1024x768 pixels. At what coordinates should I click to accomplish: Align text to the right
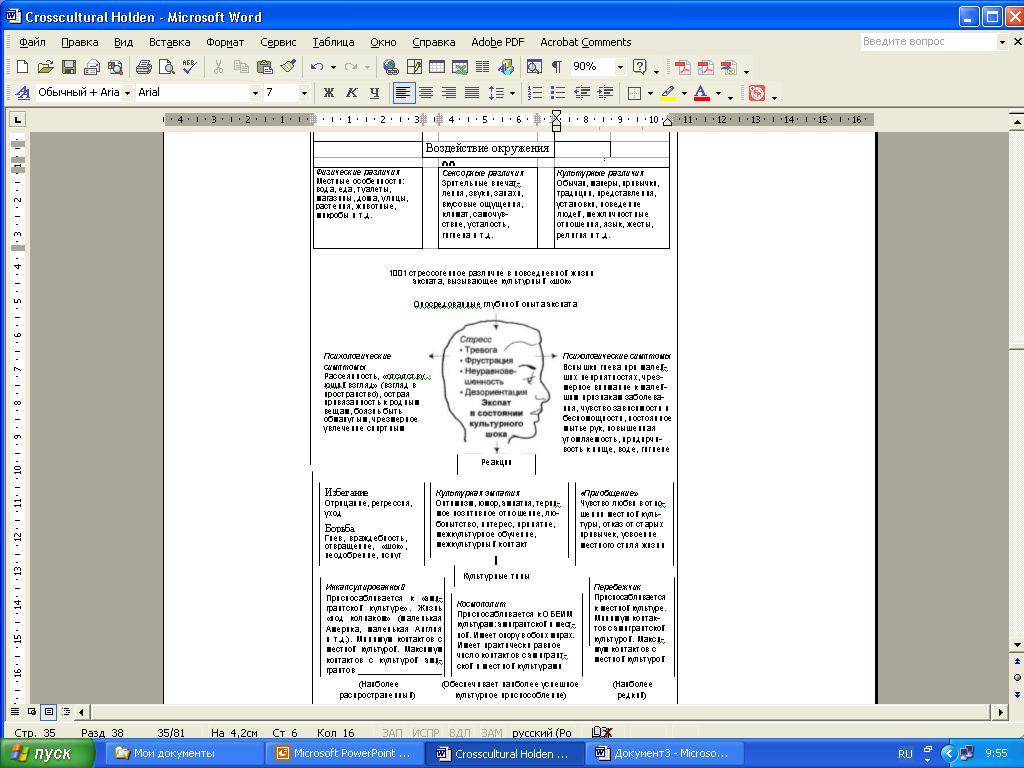point(449,93)
